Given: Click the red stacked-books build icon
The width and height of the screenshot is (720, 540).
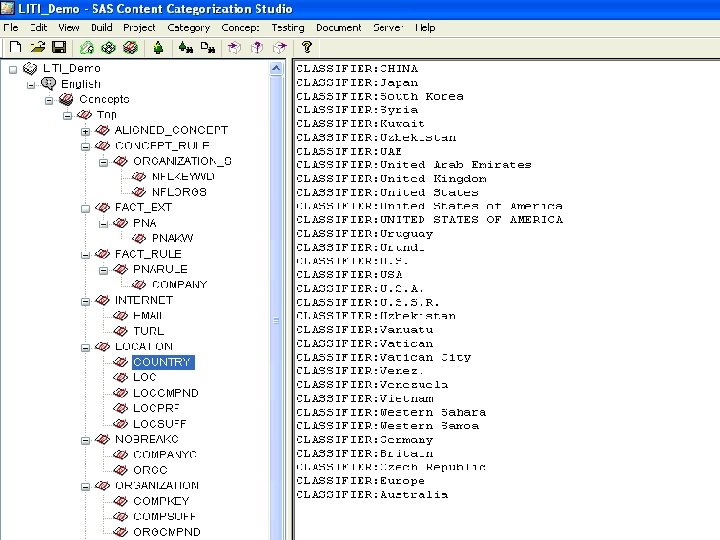Looking at the screenshot, I should [130, 47].
